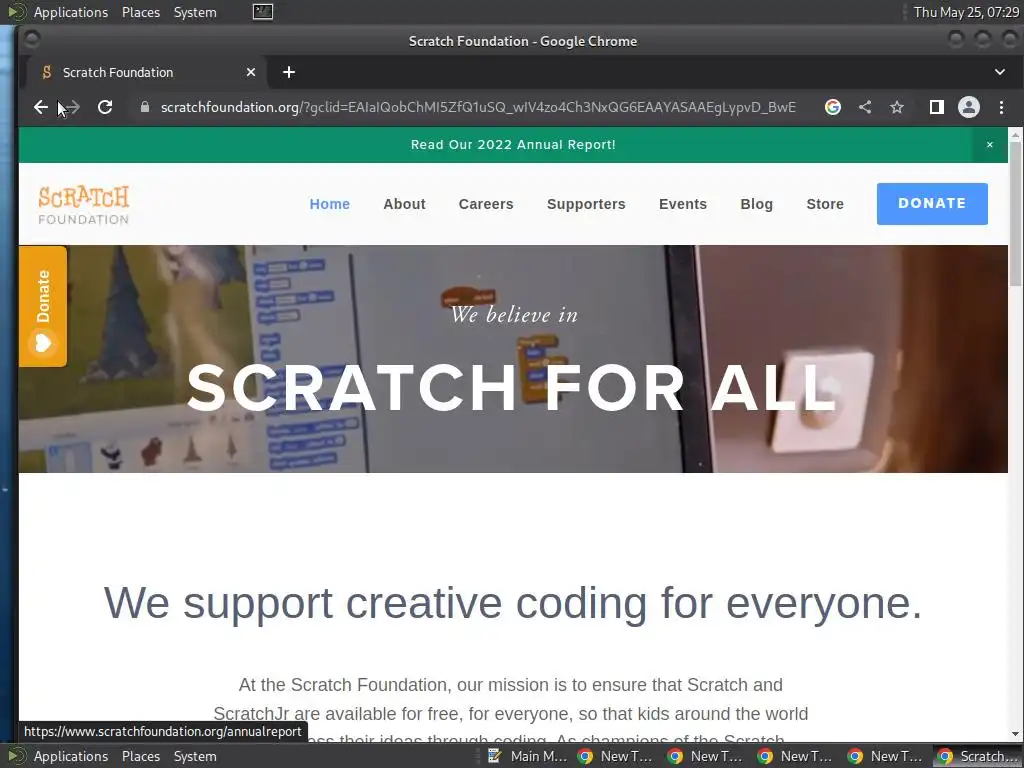Viewport: 1024px width, 768px height.
Task: Launch the terminal icon in top panel
Action: click(263, 12)
